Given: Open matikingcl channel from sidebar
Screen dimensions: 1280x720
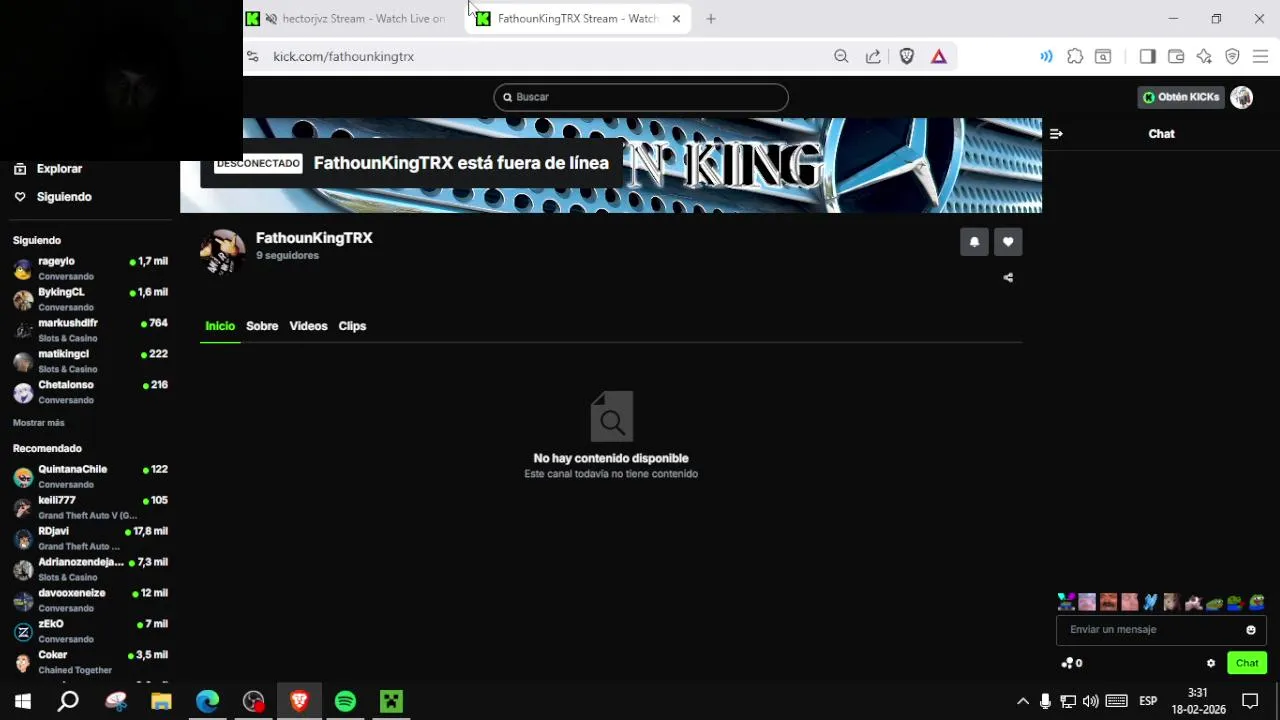Looking at the screenshot, I should pos(90,361).
